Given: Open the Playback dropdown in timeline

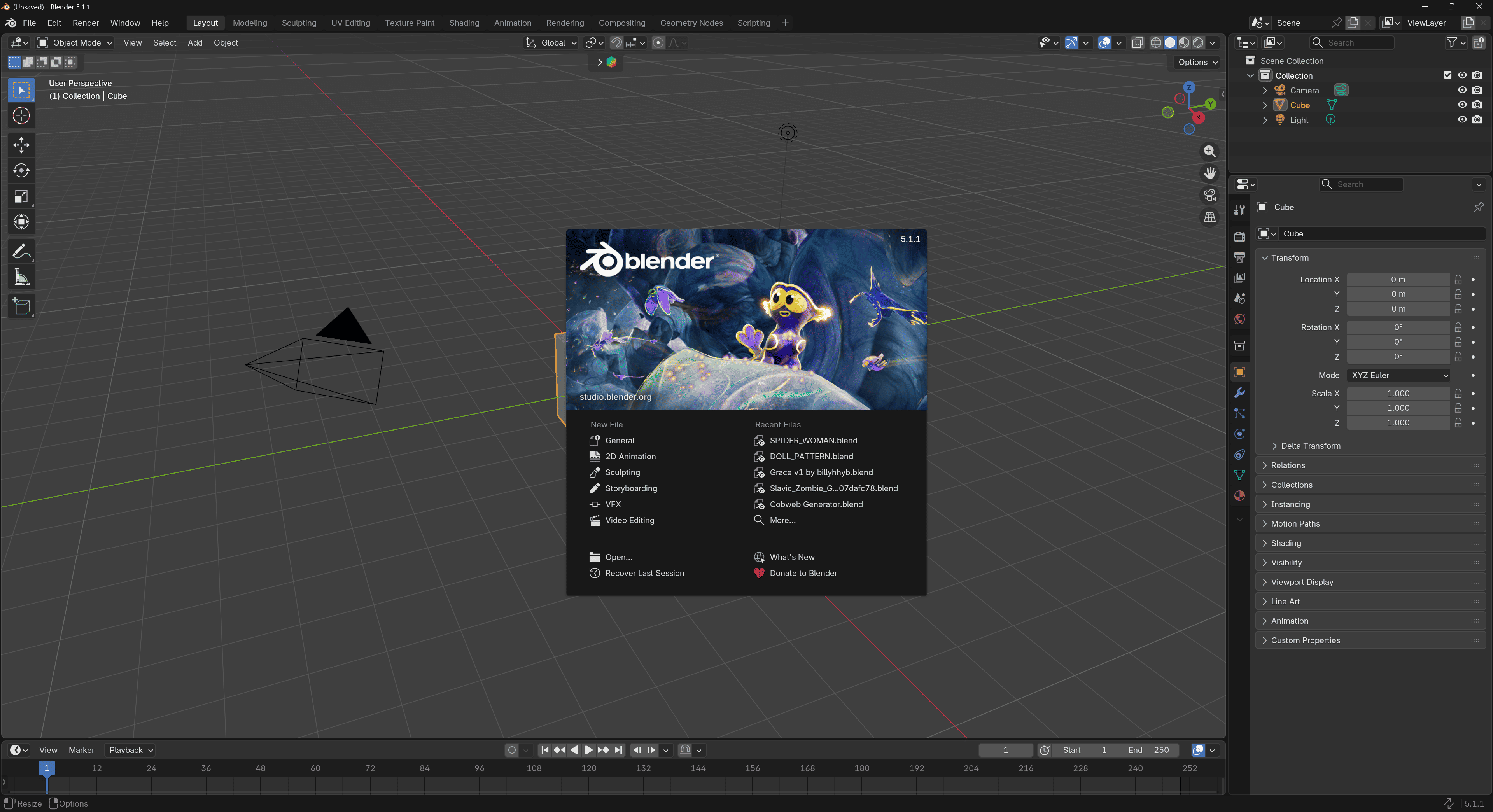Looking at the screenshot, I should click(x=130, y=750).
